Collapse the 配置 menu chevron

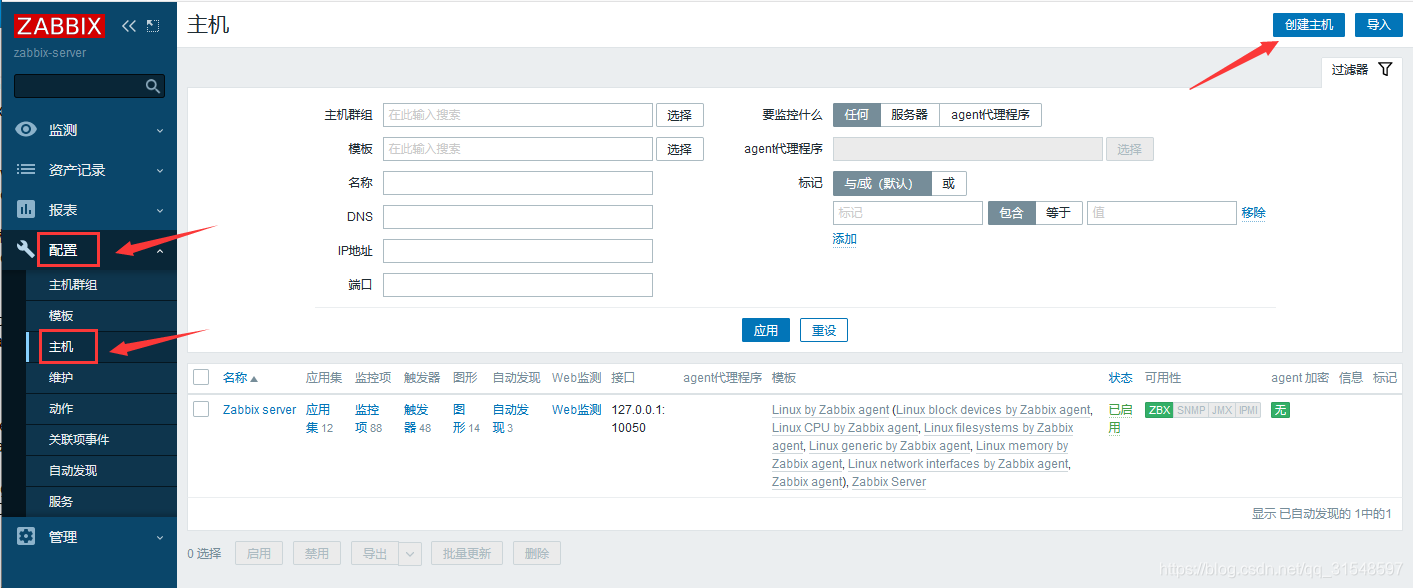(160, 250)
